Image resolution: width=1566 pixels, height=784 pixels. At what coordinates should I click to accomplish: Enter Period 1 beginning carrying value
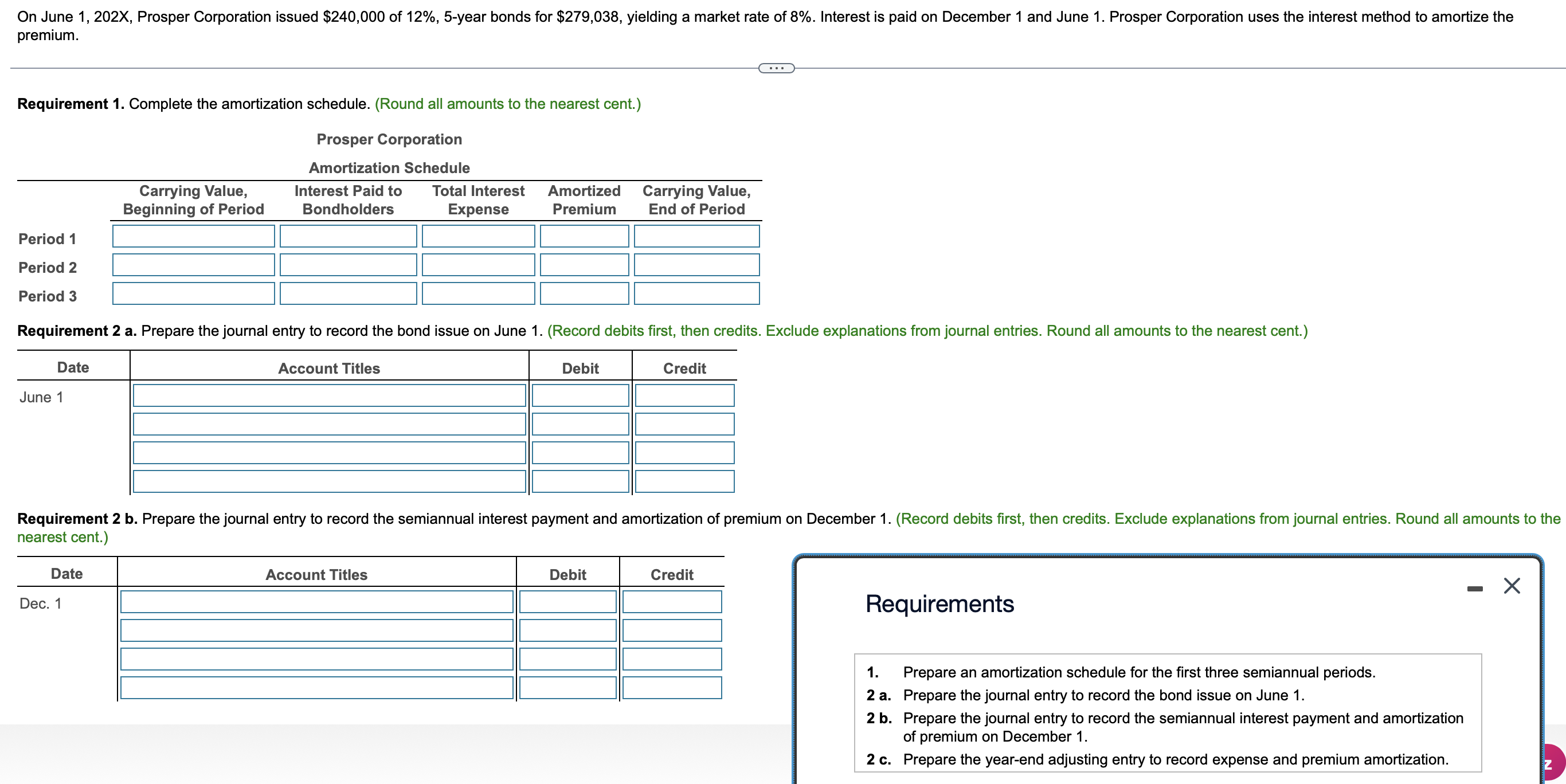[x=193, y=237]
